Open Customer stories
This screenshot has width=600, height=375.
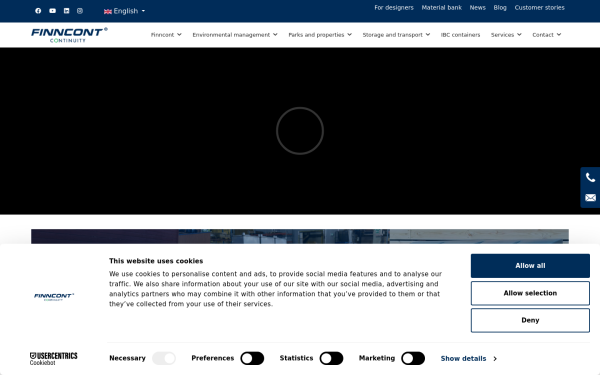click(x=540, y=8)
